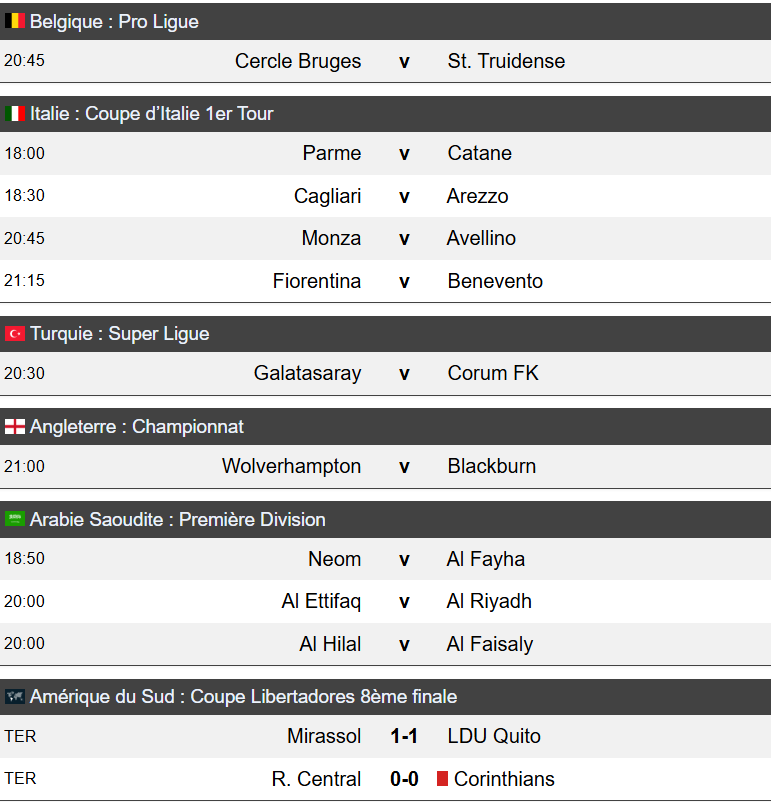Click the Belgium flag icon
This screenshot has width=771, height=802.
click(15, 21)
